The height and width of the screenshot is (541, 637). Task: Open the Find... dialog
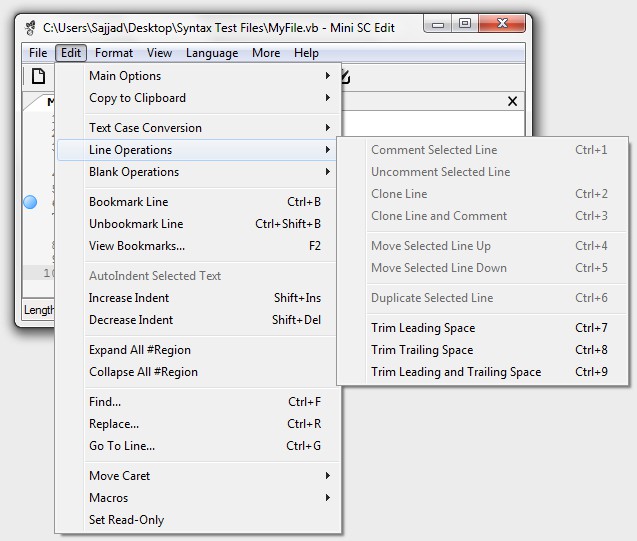coord(197,402)
